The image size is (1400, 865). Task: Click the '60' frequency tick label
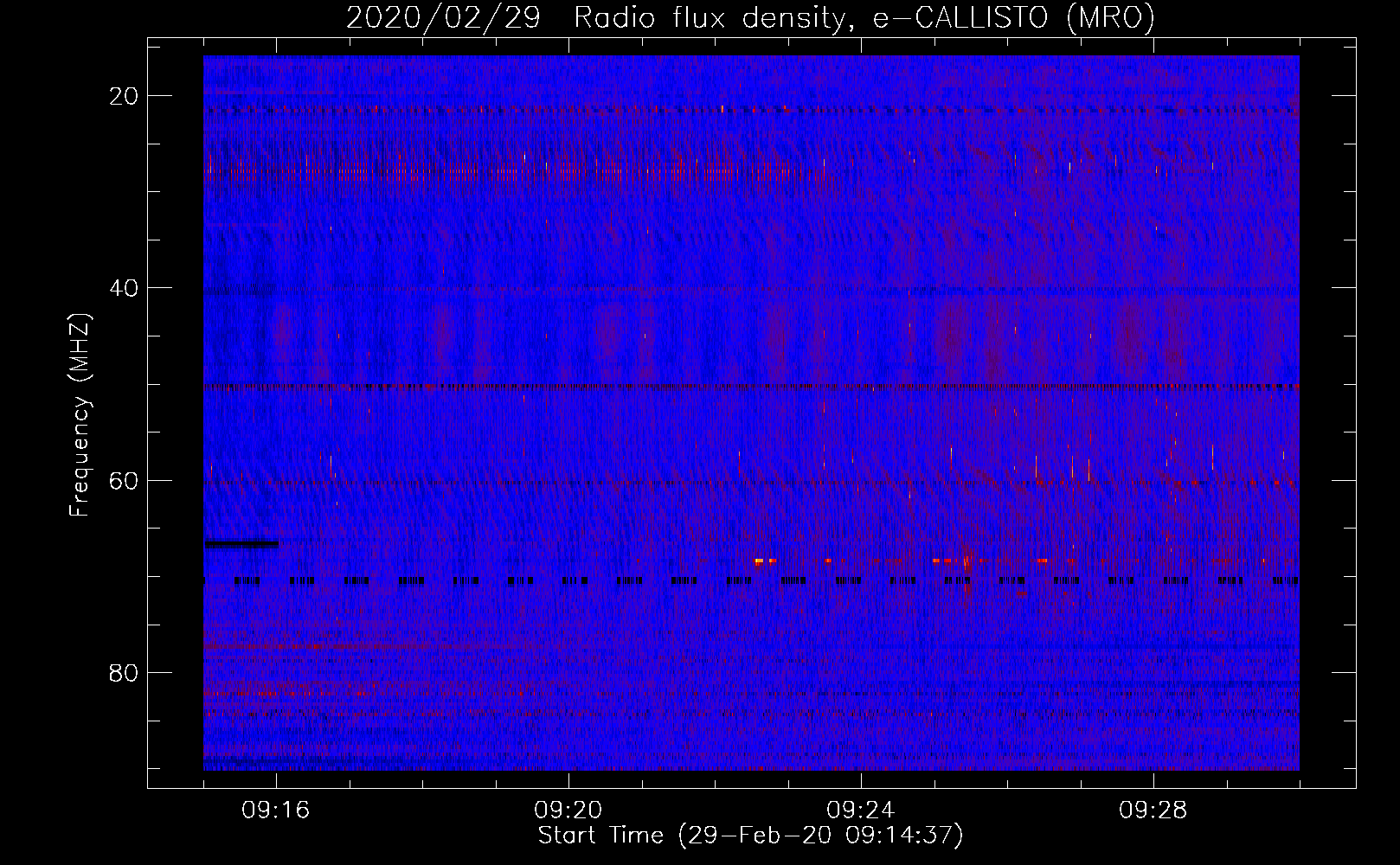pos(124,479)
